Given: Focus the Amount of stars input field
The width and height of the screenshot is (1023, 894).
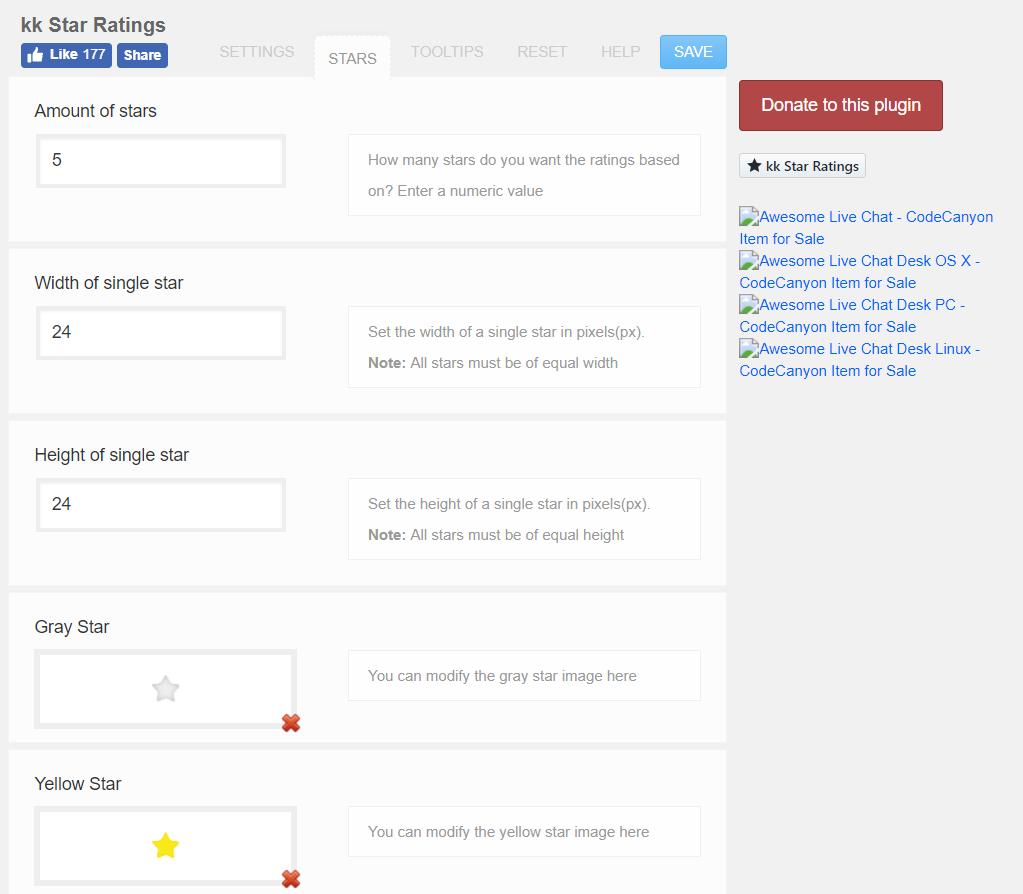Looking at the screenshot, I should 161,160.
